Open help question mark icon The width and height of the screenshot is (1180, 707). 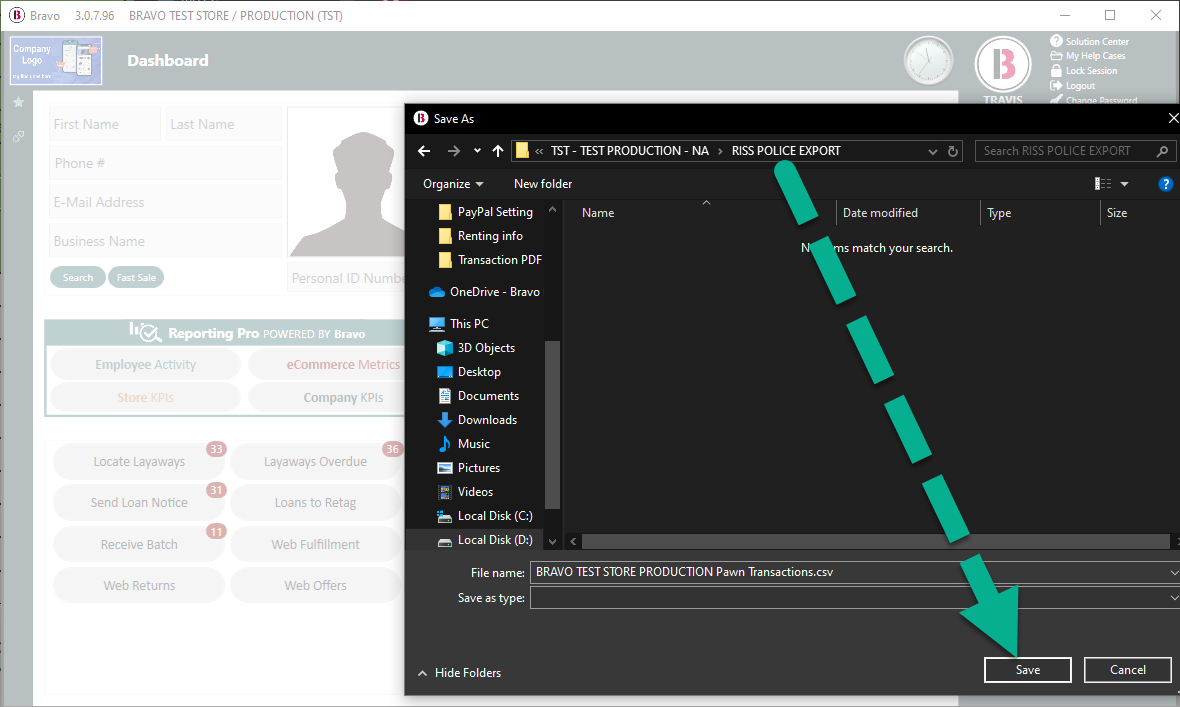point(1165,184)
